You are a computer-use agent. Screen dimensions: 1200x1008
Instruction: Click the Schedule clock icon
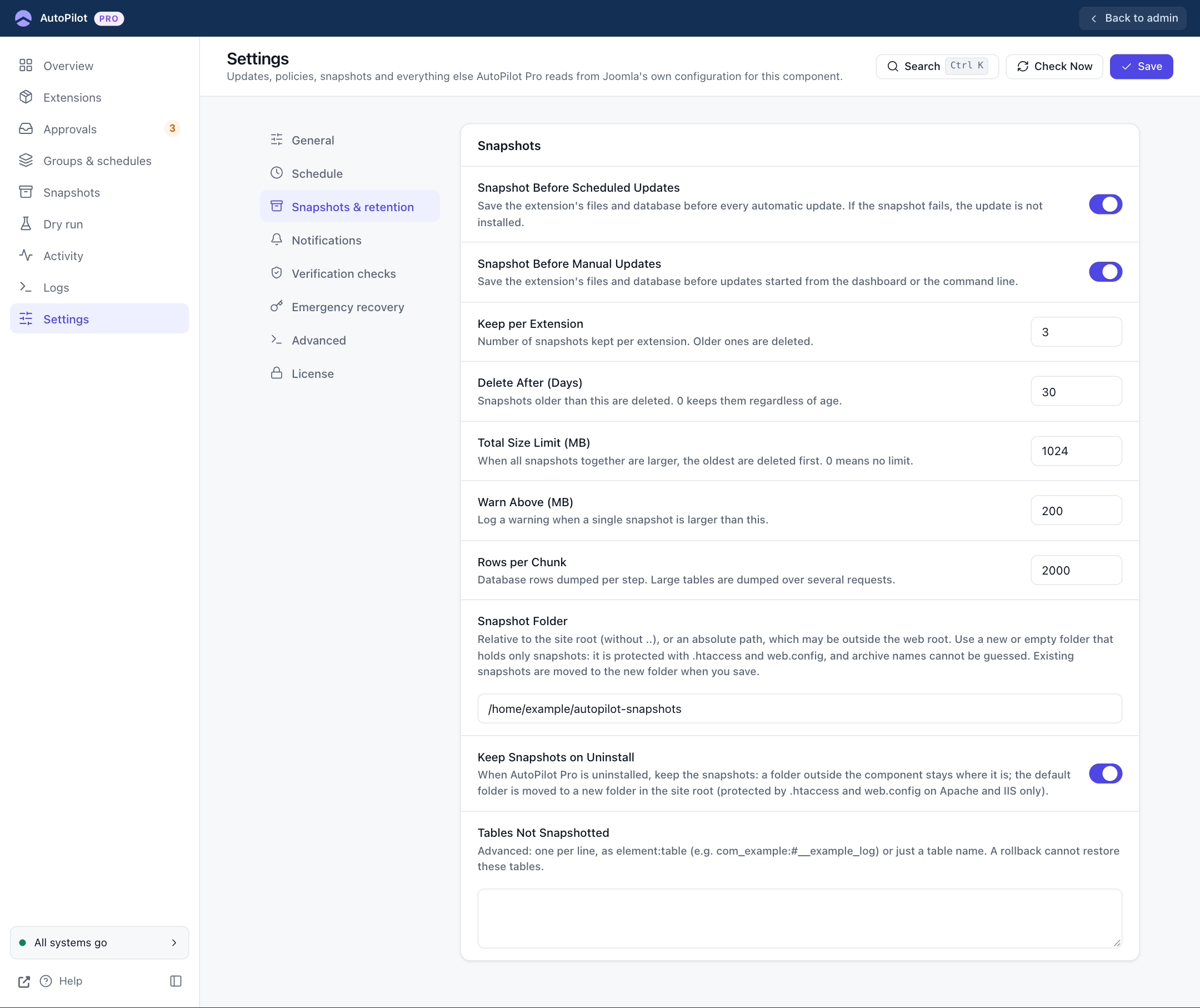click(277, 173)
